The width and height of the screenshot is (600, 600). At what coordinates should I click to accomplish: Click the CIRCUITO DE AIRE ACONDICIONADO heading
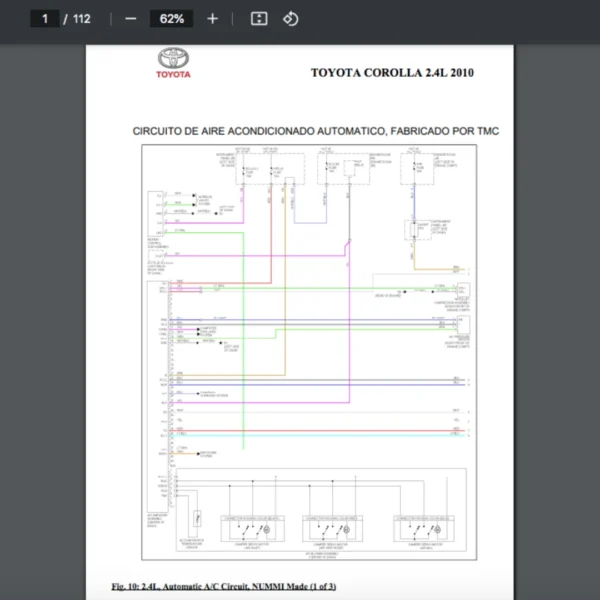pos(316,131)
